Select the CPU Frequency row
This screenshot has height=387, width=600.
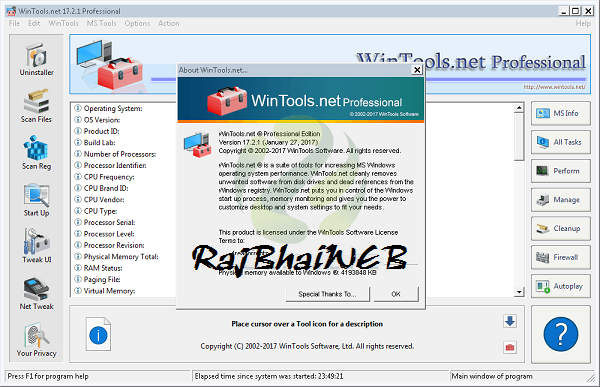click(x=104, y=177)
